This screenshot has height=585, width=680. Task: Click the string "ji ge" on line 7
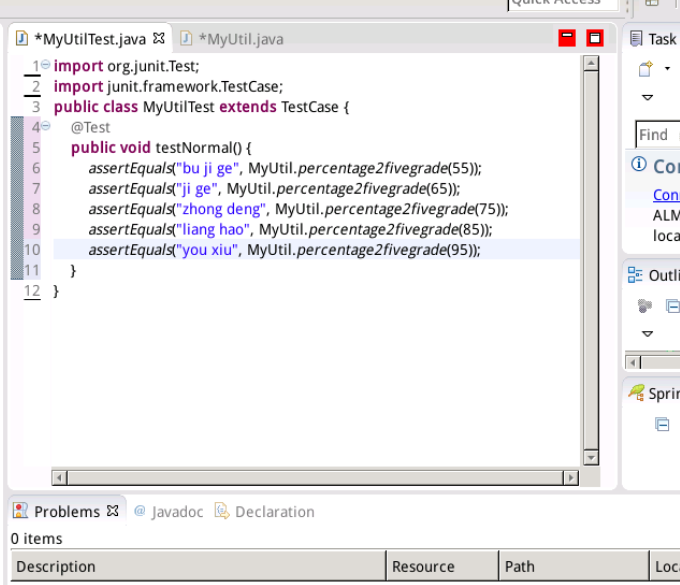(x=197, y=189)
